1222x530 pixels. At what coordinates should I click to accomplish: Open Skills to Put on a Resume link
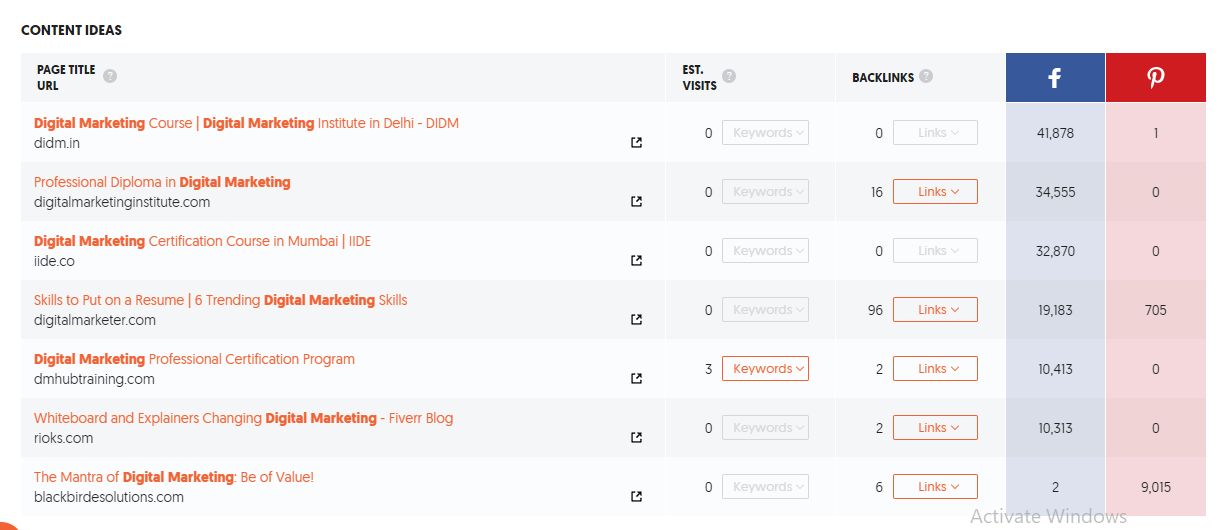220,300
